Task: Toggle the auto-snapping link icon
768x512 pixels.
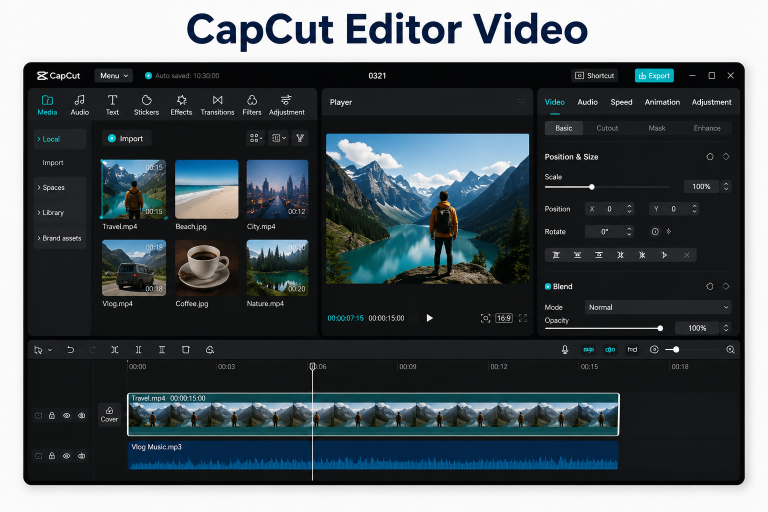Action: click(x=610, y=349)
